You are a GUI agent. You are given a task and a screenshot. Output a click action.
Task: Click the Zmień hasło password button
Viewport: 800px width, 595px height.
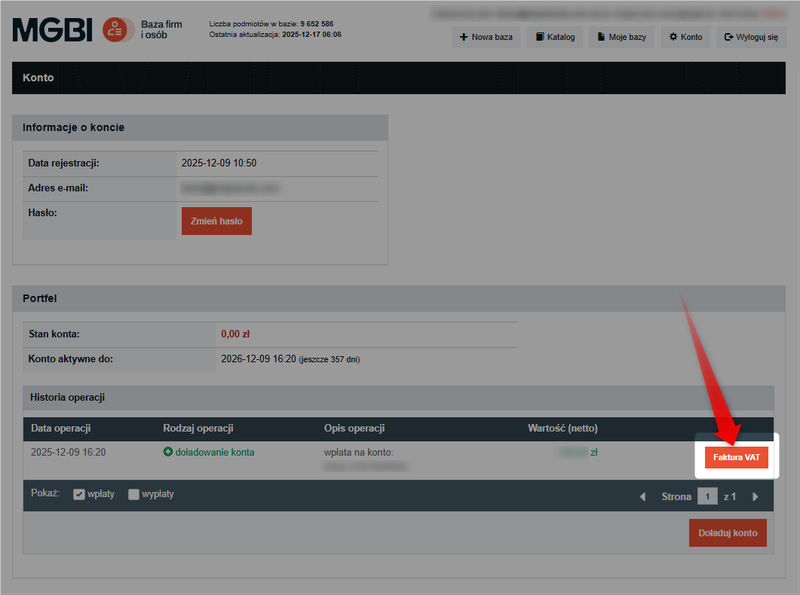[216, 221]
